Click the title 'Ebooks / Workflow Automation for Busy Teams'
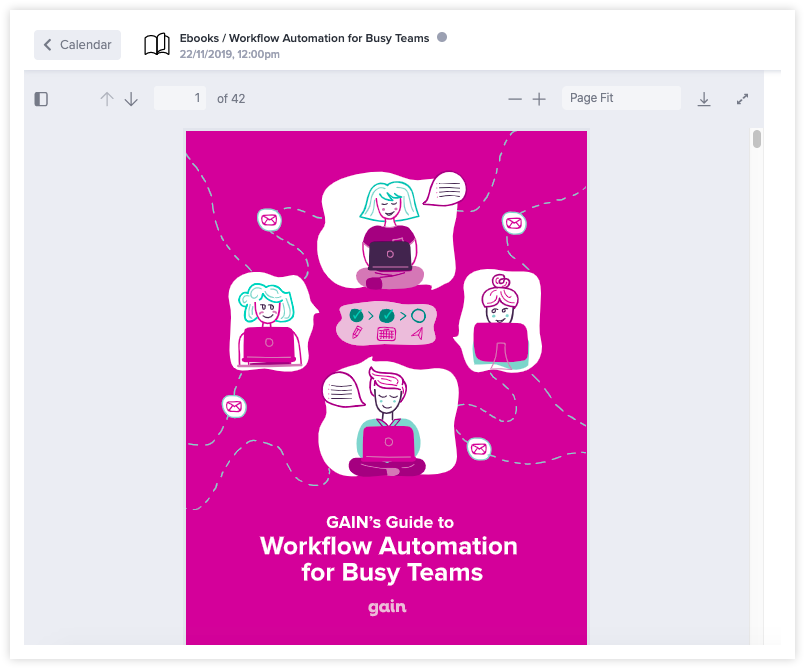The height and width of the screenshot is (669, 805). click(304, 38)
